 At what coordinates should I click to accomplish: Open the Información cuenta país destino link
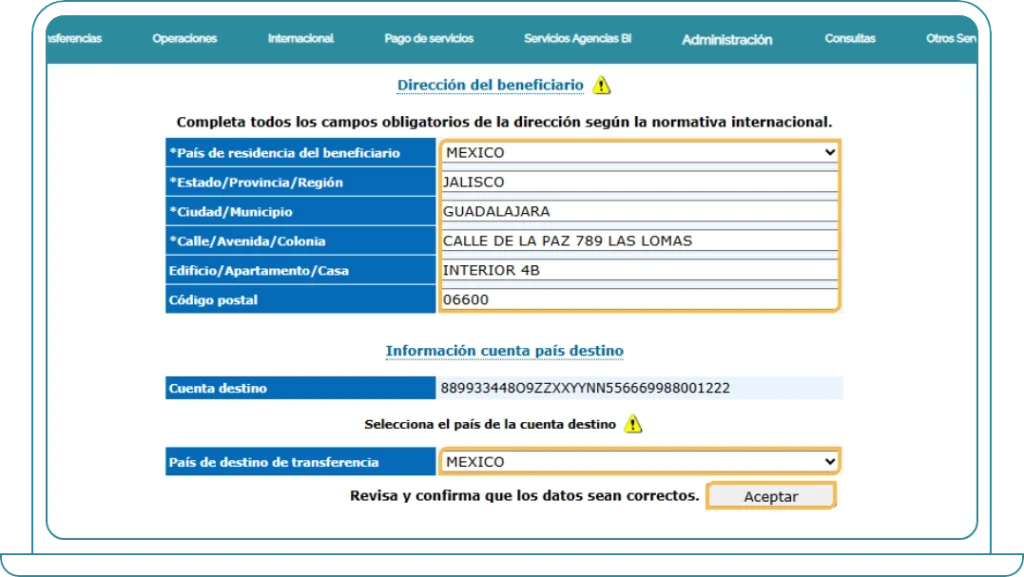(505, 351)
